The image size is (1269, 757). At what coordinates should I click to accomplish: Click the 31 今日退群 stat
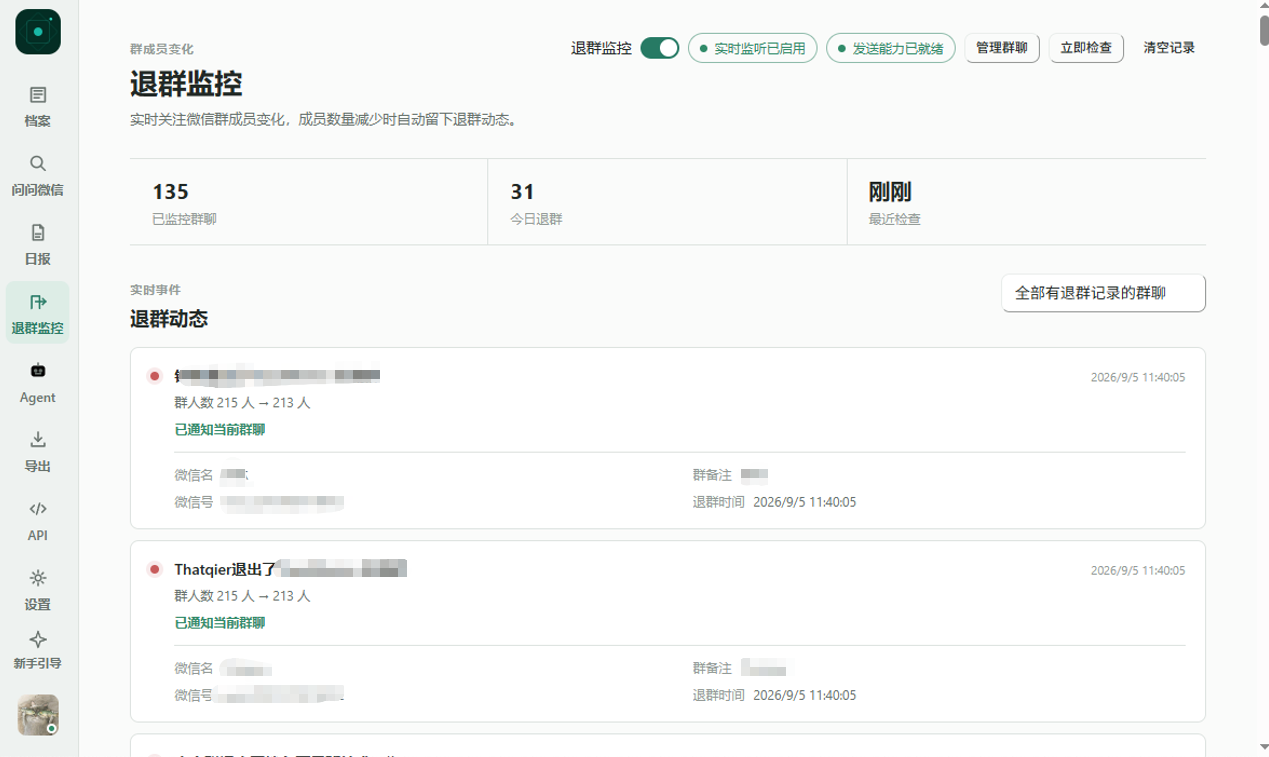point(667,202)
